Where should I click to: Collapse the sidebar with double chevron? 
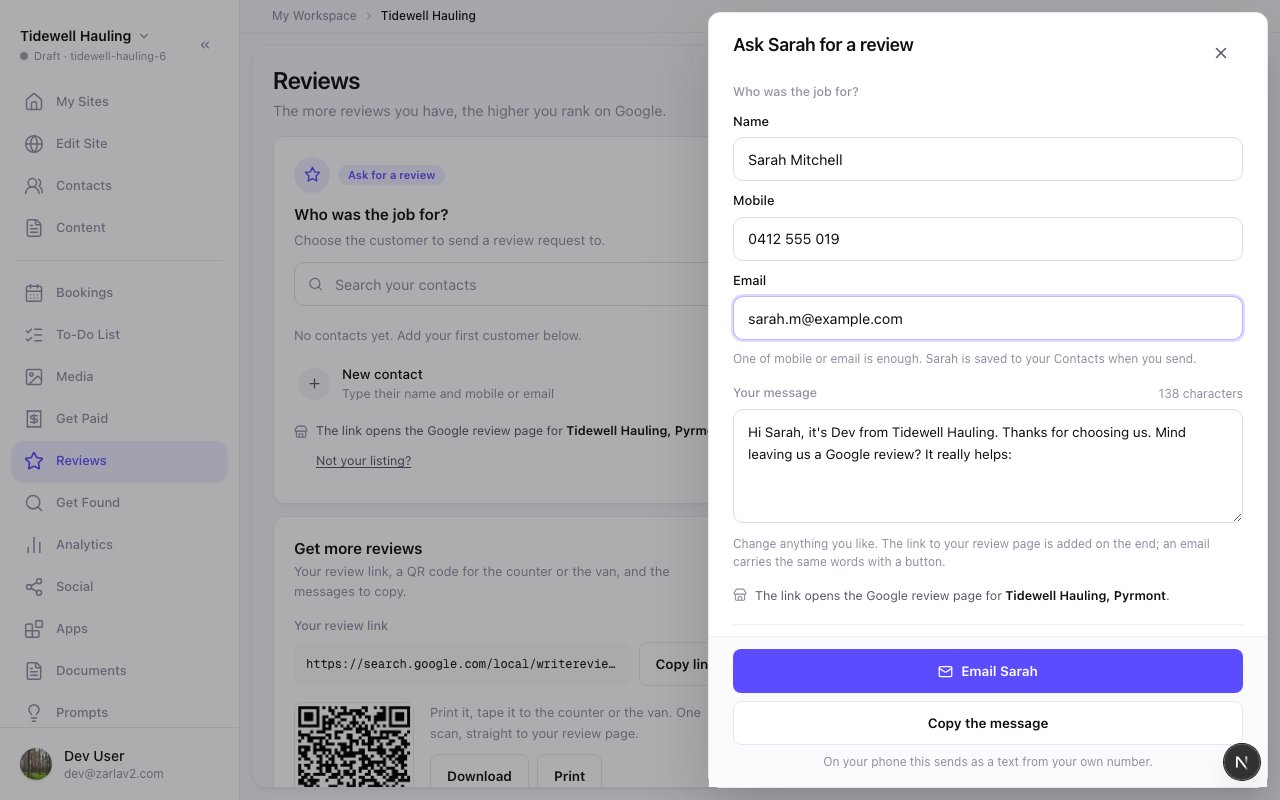coord(205,45)
